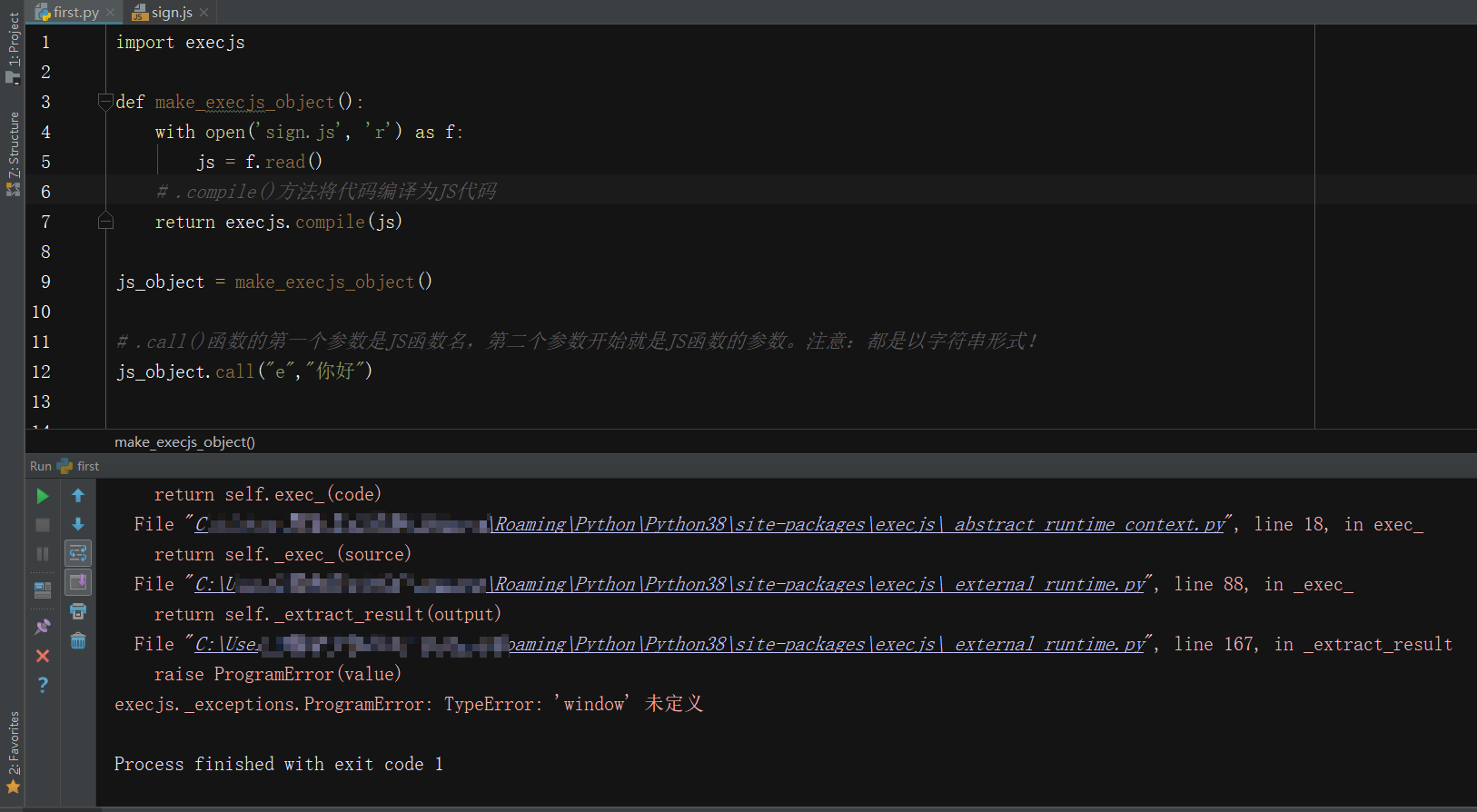Click the 'with open' statement on line 4
Viewport: 1477px width, 812px height.
[309, 133]
